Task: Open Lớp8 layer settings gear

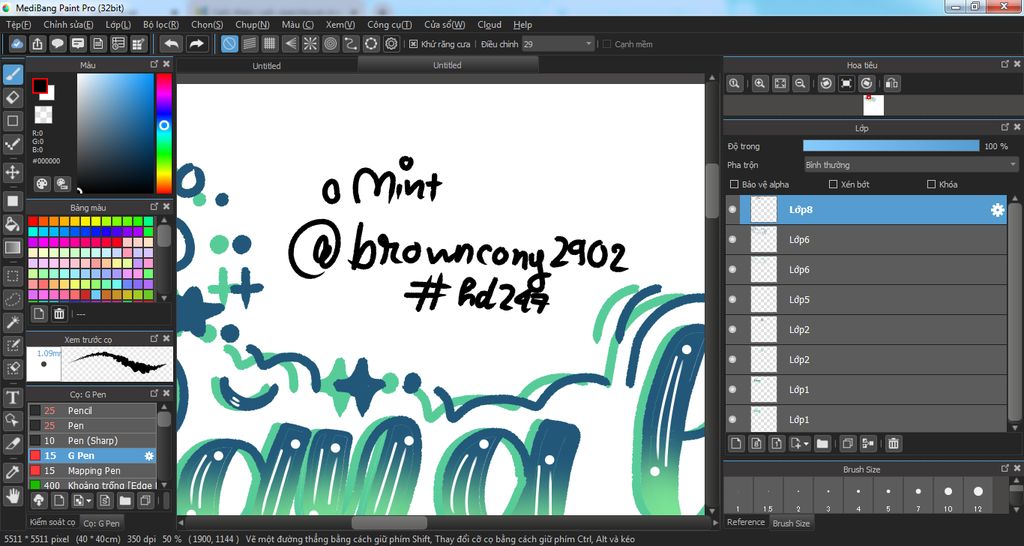Action: click(997, 210)
